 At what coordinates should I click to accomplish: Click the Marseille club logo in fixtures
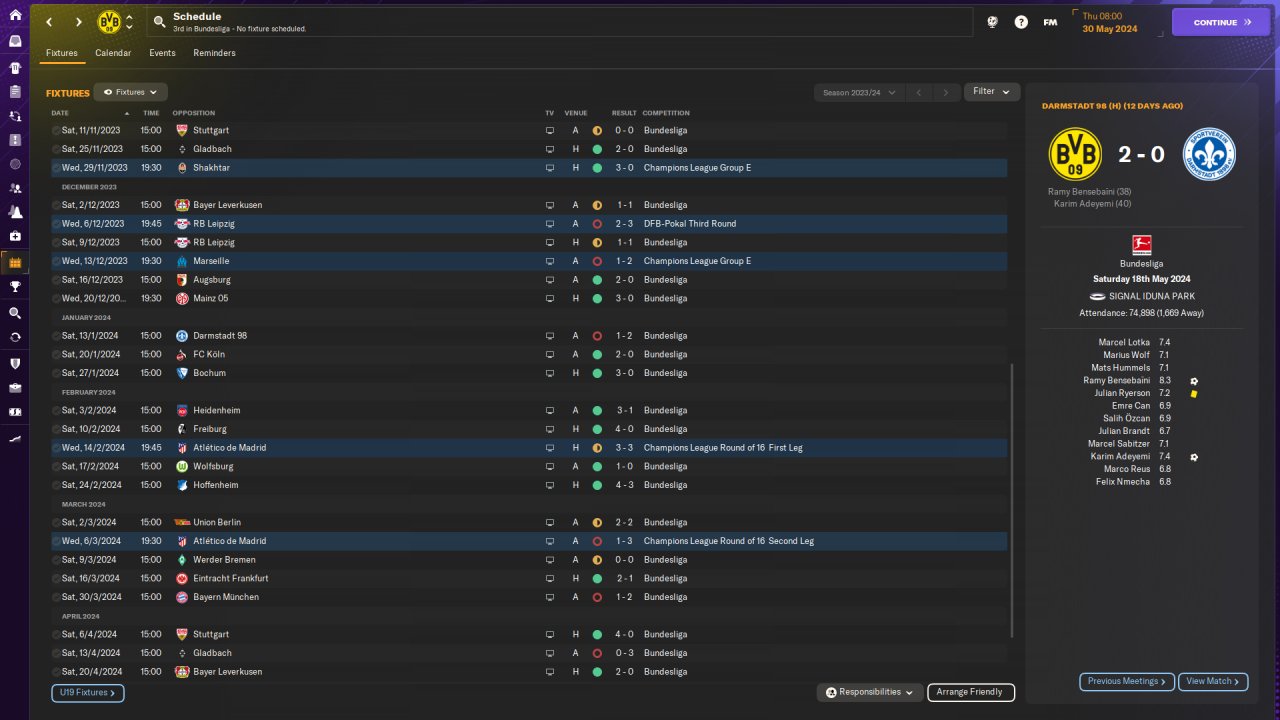click(x=182, y=261)
